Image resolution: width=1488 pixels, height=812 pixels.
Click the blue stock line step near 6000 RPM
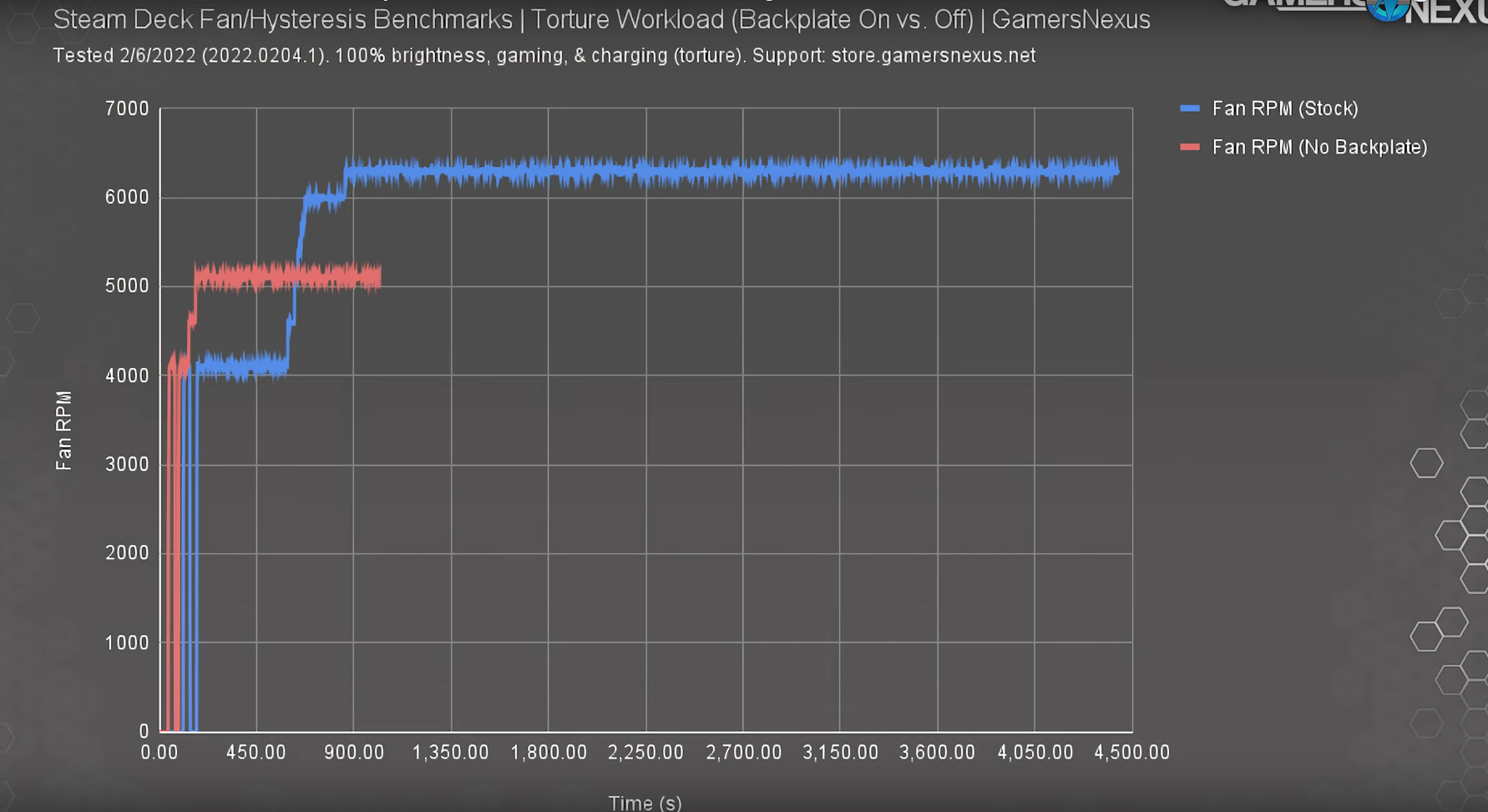pos(324,199)
